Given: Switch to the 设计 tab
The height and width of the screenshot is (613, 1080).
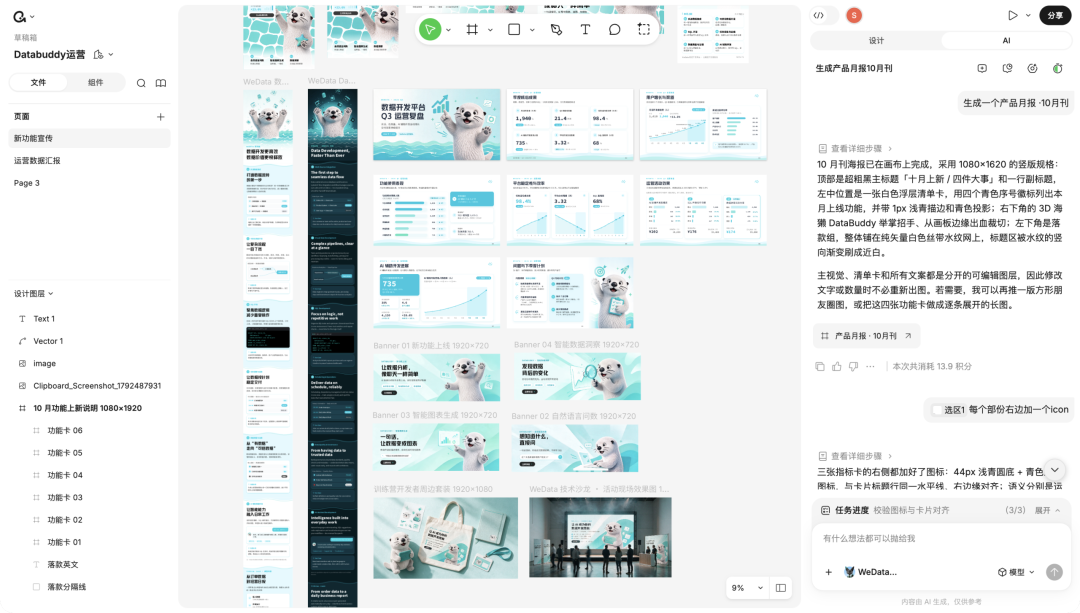Looking at the screenshot, I should click(876, 41).
